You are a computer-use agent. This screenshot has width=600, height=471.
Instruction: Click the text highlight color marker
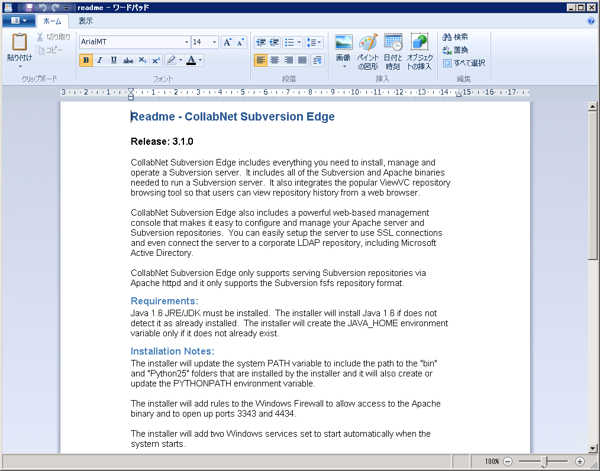pyautogui.click(x=172, y=60)
